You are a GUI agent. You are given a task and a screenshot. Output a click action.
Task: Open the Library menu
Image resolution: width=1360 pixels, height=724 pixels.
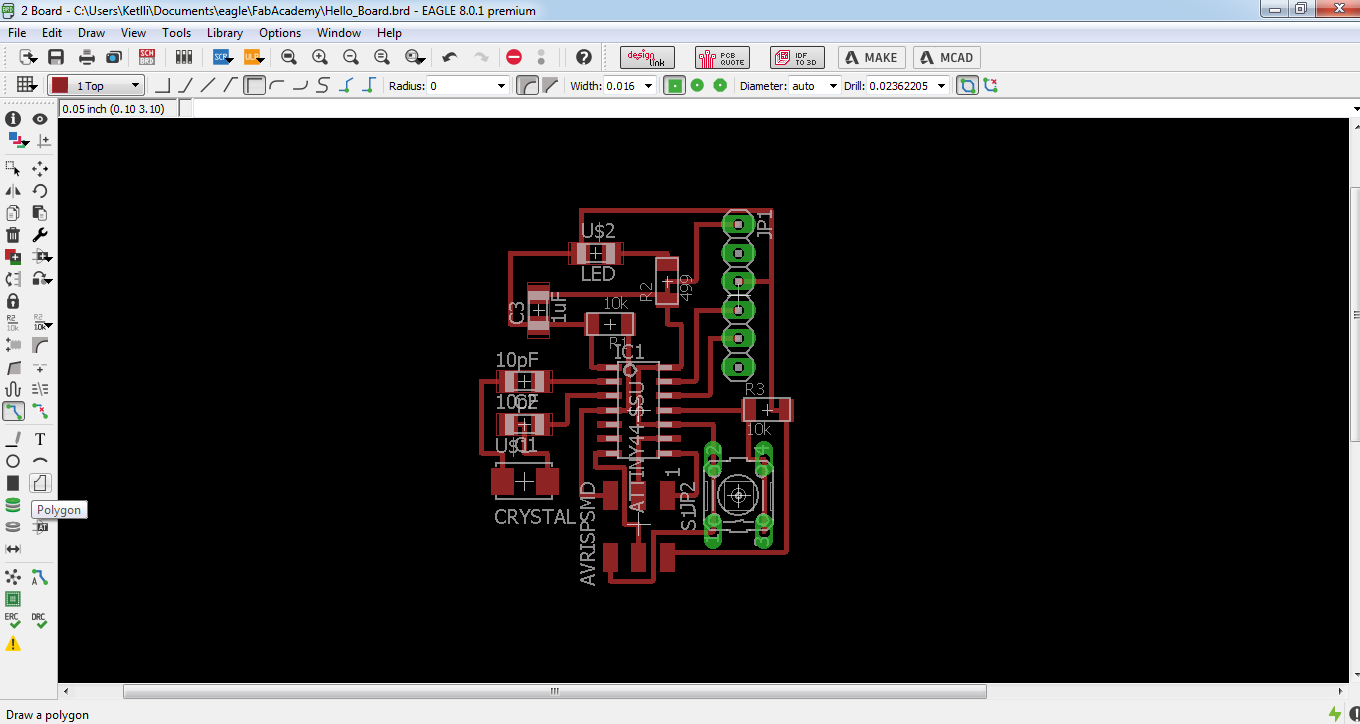(225, 33)
